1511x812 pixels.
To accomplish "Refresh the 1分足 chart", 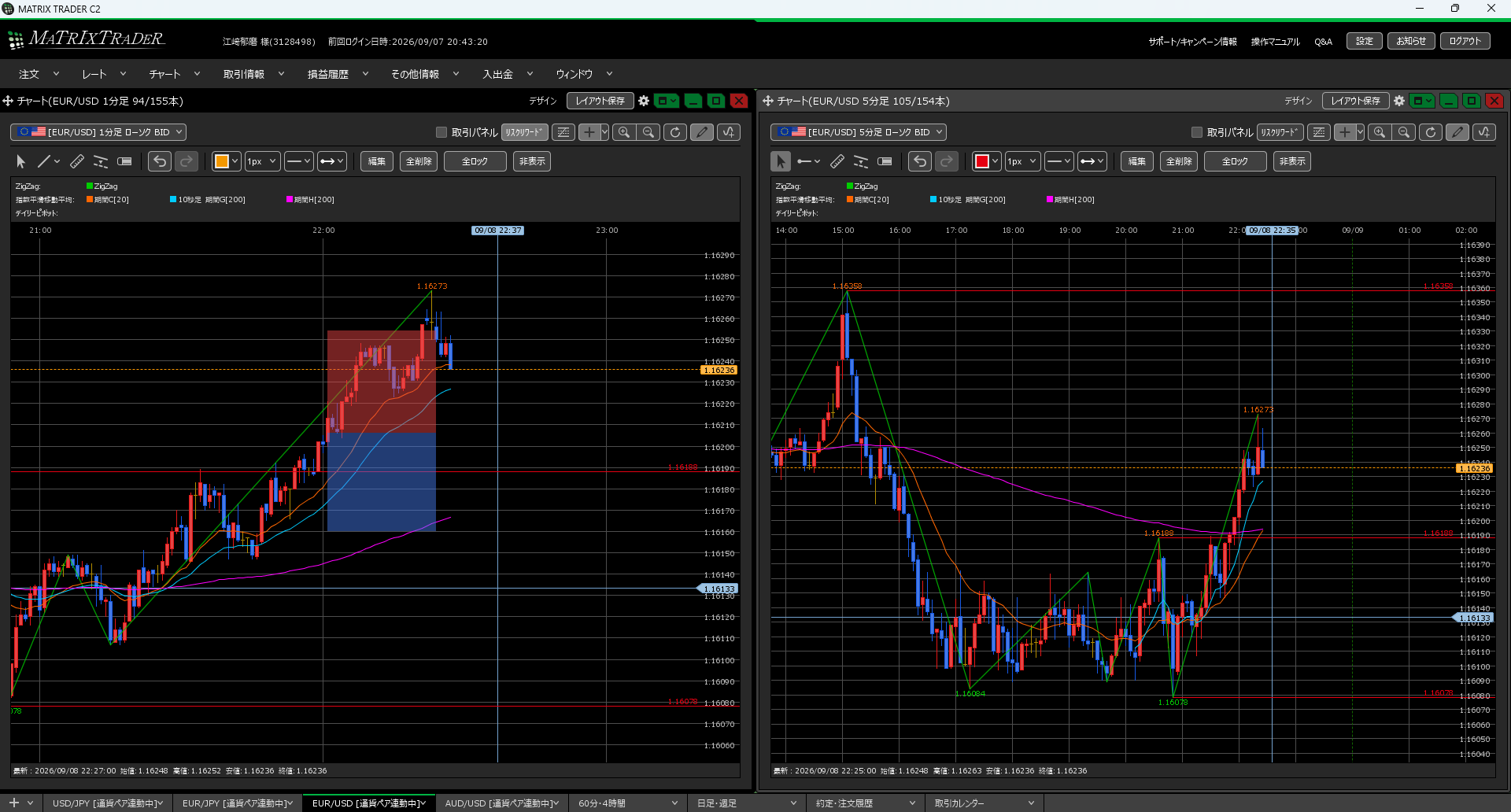I will tap(675, 132).
